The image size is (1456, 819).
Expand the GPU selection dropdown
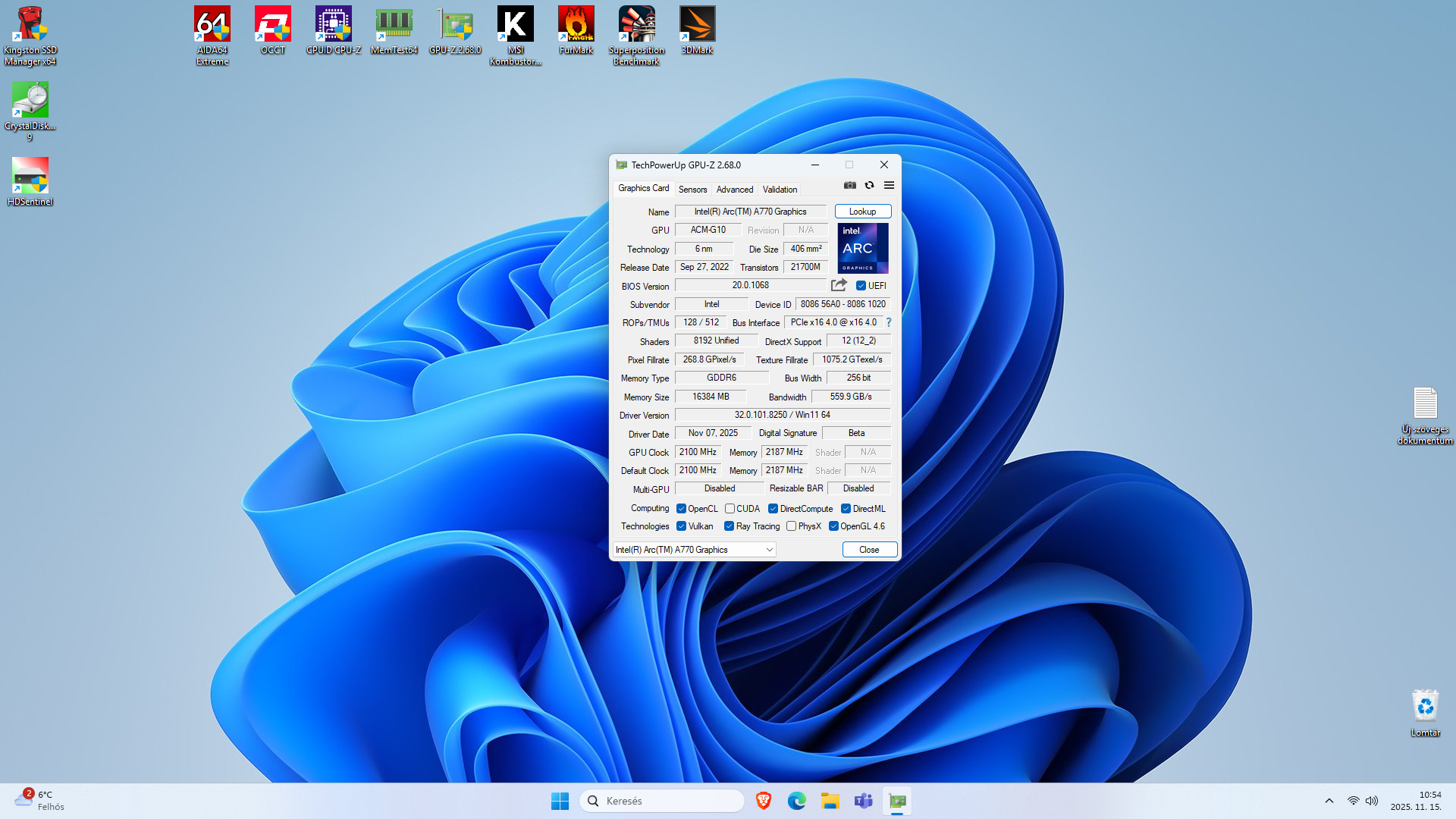point(769,550)
